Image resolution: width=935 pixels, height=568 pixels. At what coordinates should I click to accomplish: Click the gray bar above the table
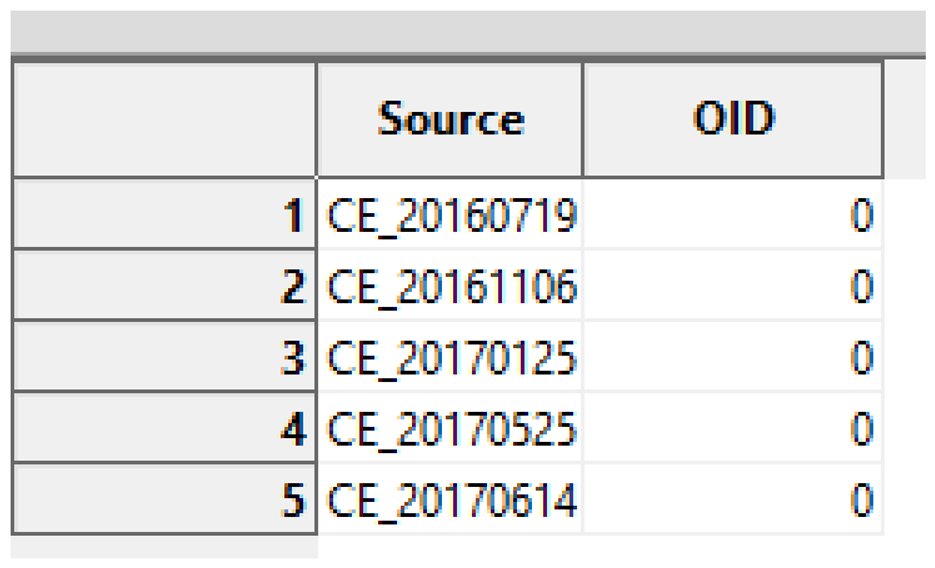pos(467,32)
